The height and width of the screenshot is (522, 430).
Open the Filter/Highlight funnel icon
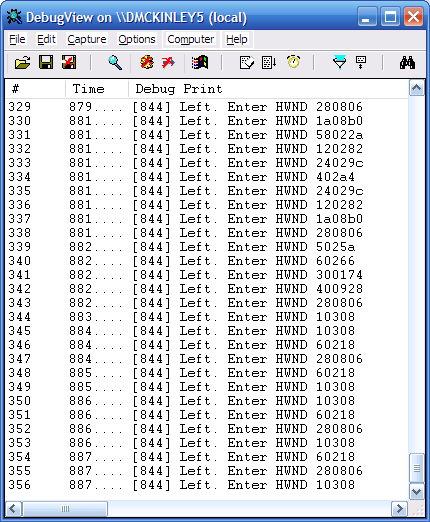coord(339,62)
